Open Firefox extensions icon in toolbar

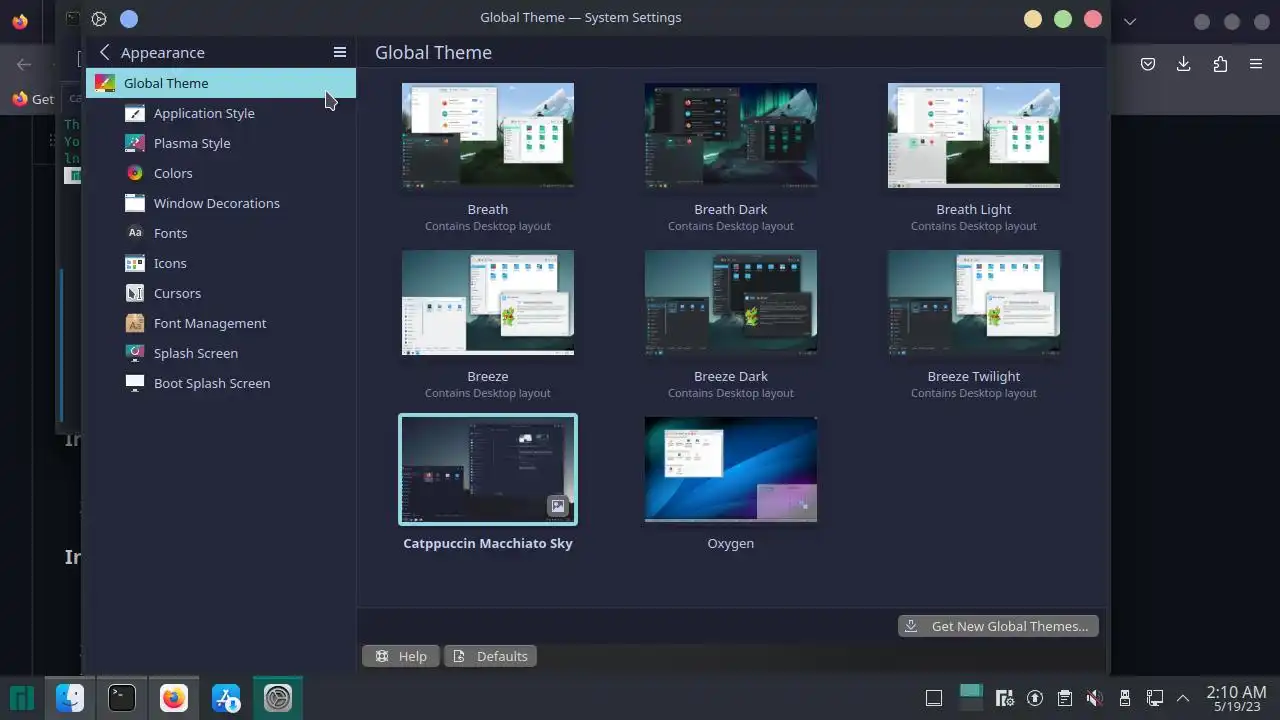[x=1220, y=64]
